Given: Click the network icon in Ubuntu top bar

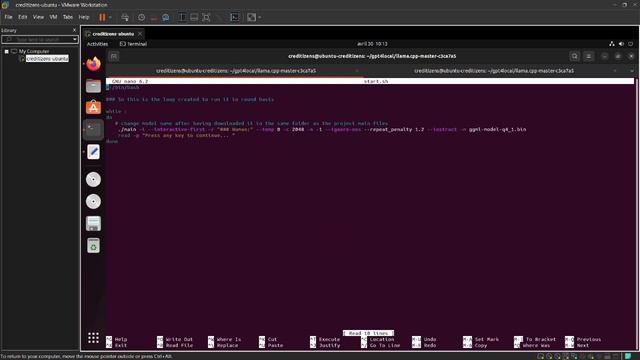Looking at the screenshot, I should coord(611,44).
